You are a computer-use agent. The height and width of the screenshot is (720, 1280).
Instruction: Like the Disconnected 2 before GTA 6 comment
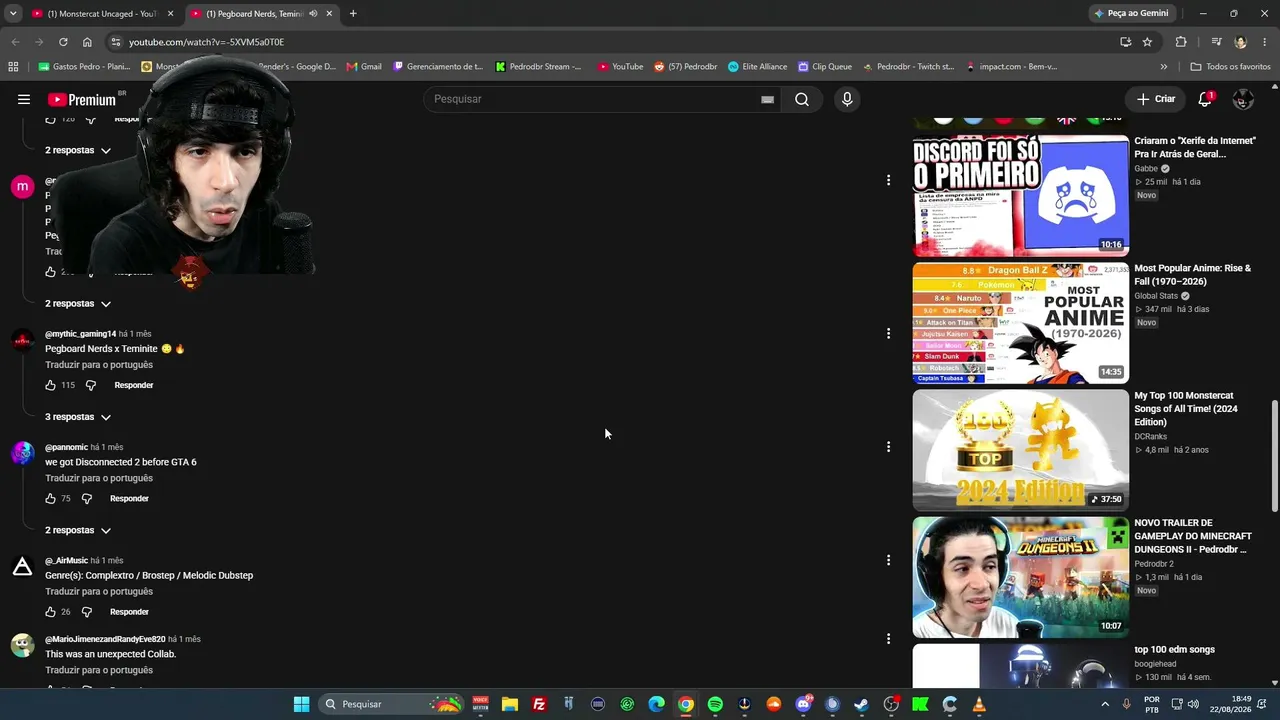pos(51,498)
